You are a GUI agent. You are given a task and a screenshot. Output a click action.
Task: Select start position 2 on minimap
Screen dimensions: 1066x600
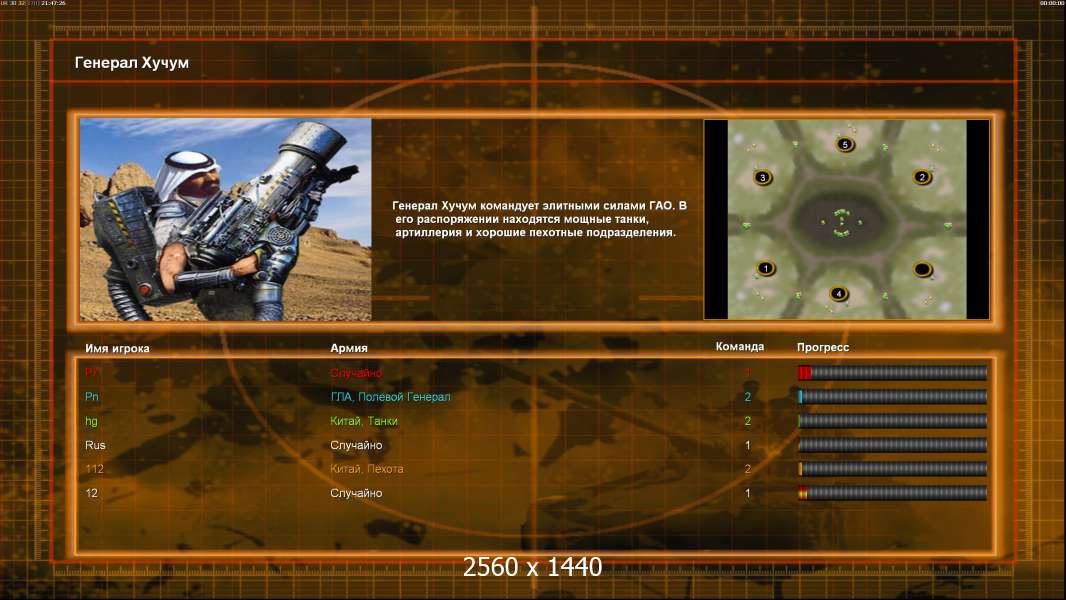922,177
